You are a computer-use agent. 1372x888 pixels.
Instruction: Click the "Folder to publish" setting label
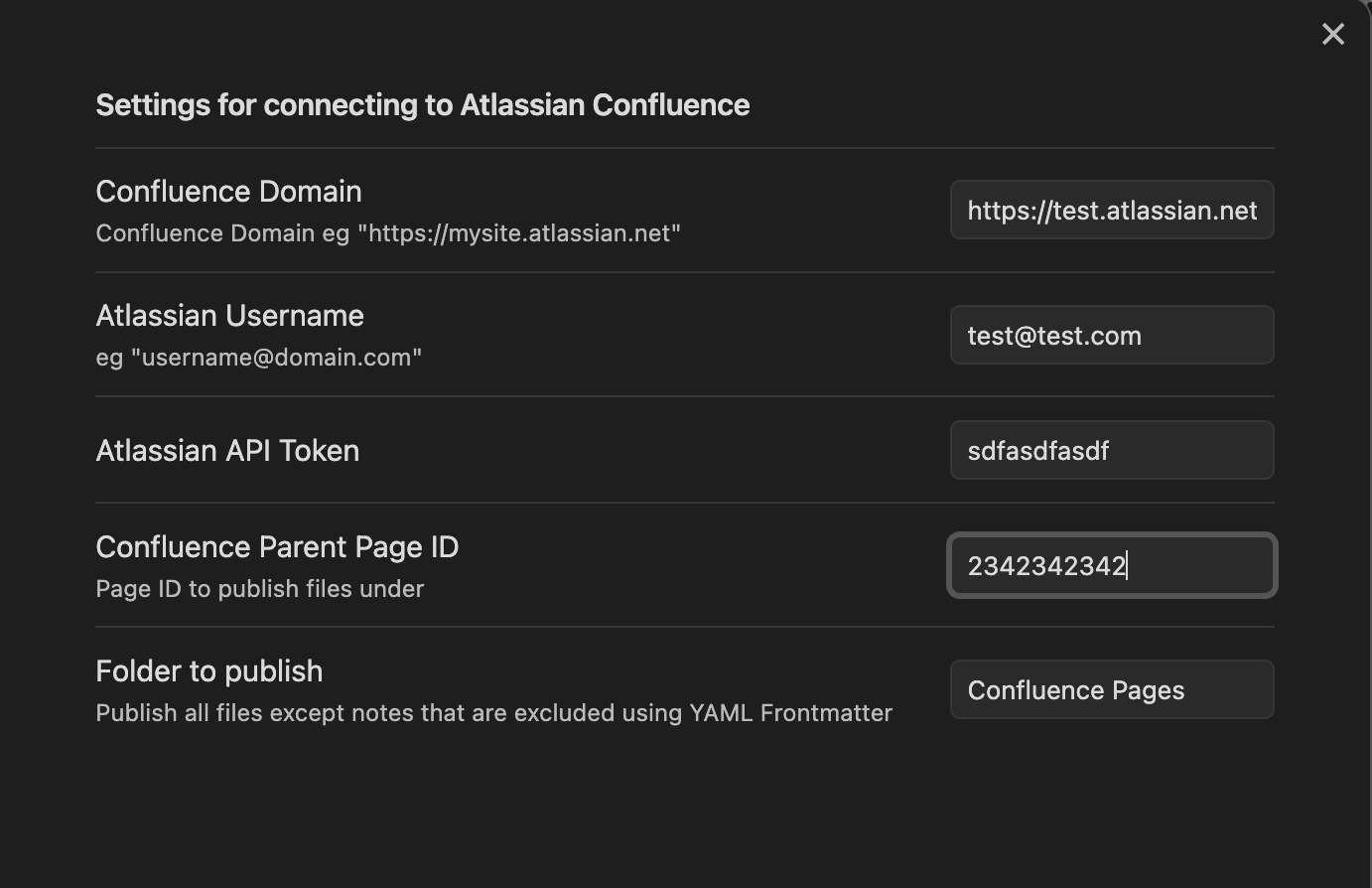coord(208,671)
